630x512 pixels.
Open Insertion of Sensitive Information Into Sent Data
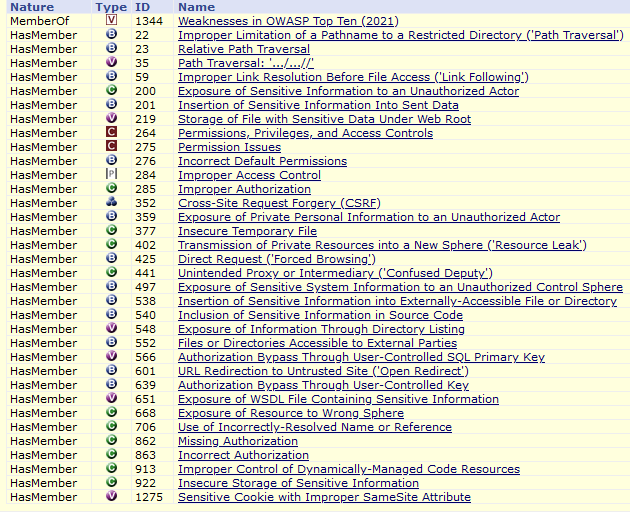(x=318, y=105)
